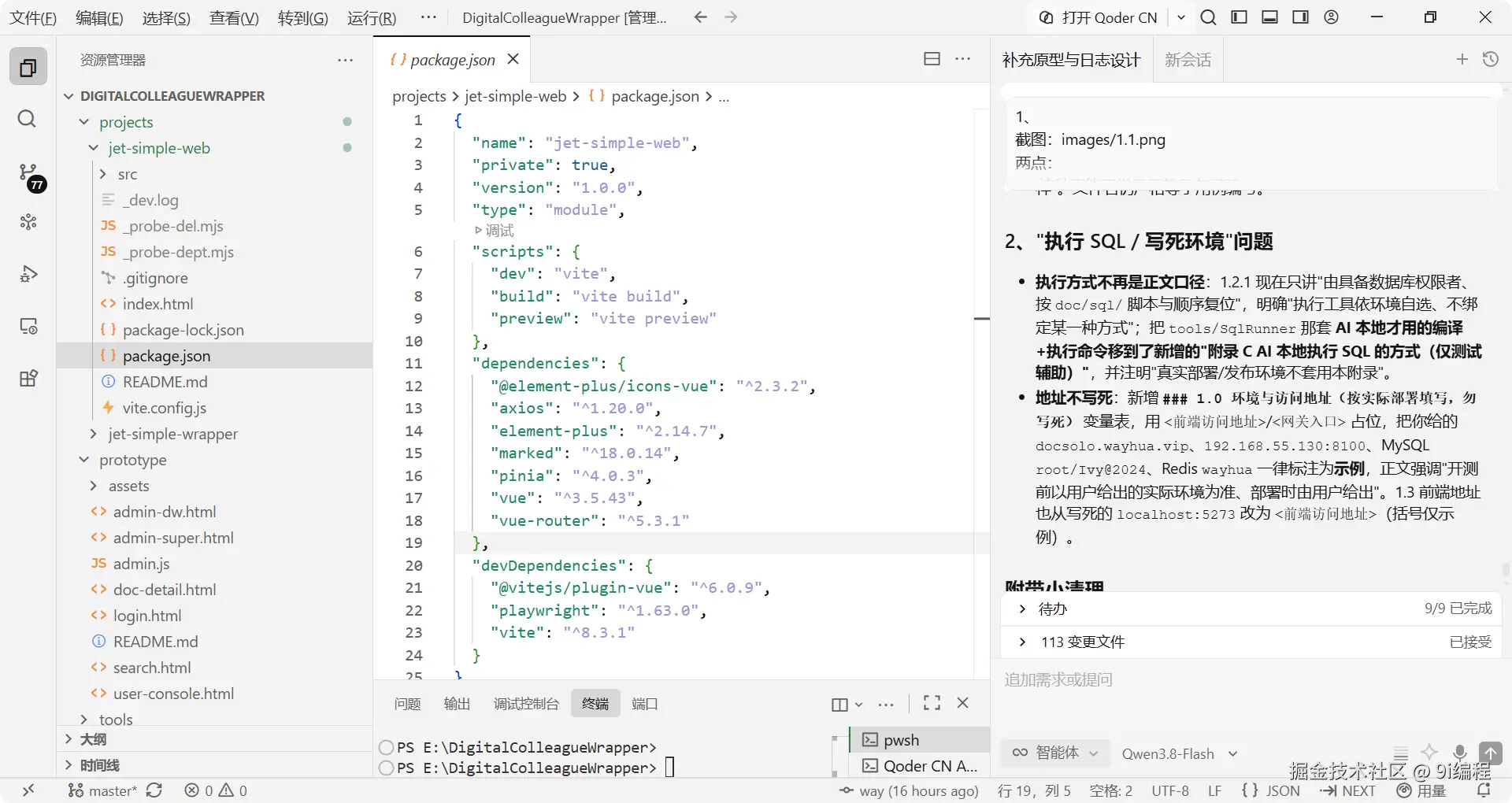Close the package.json editor tab
Screen dimensions: 1512x803
pyautogui.click(x=513, y=59)
